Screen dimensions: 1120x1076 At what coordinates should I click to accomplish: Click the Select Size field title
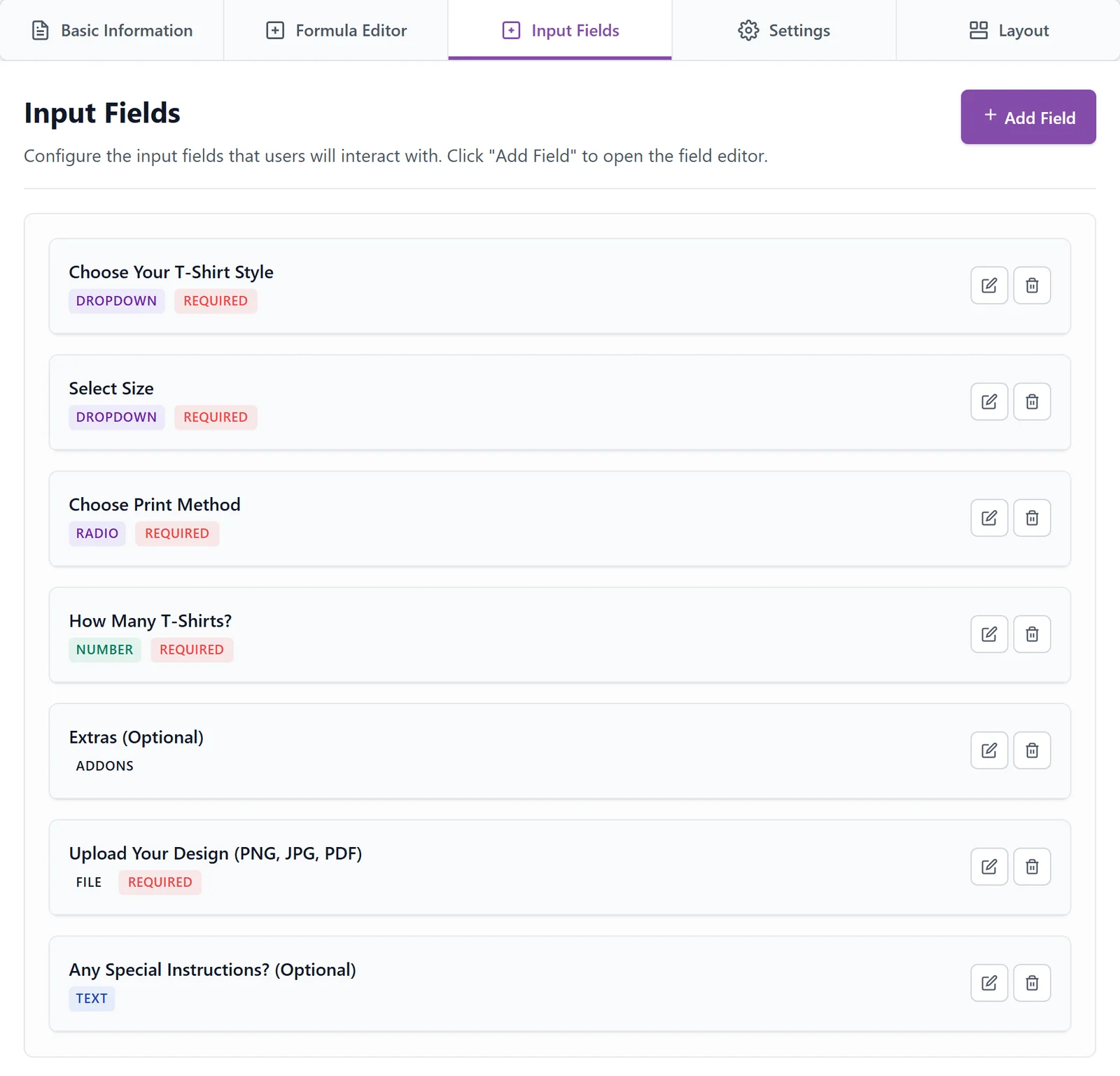click(111, 388)
